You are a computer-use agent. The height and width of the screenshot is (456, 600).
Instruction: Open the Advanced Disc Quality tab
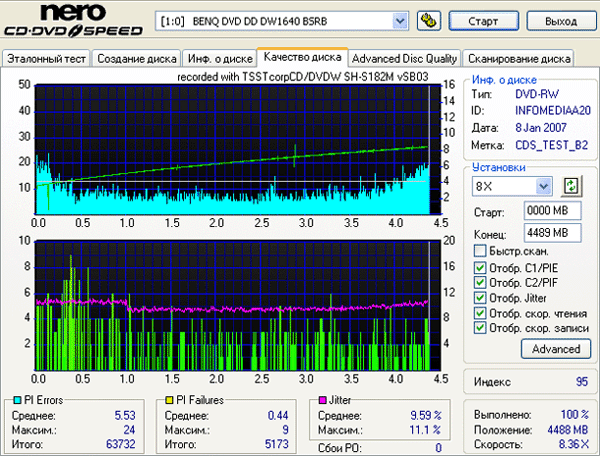(405, 59)
